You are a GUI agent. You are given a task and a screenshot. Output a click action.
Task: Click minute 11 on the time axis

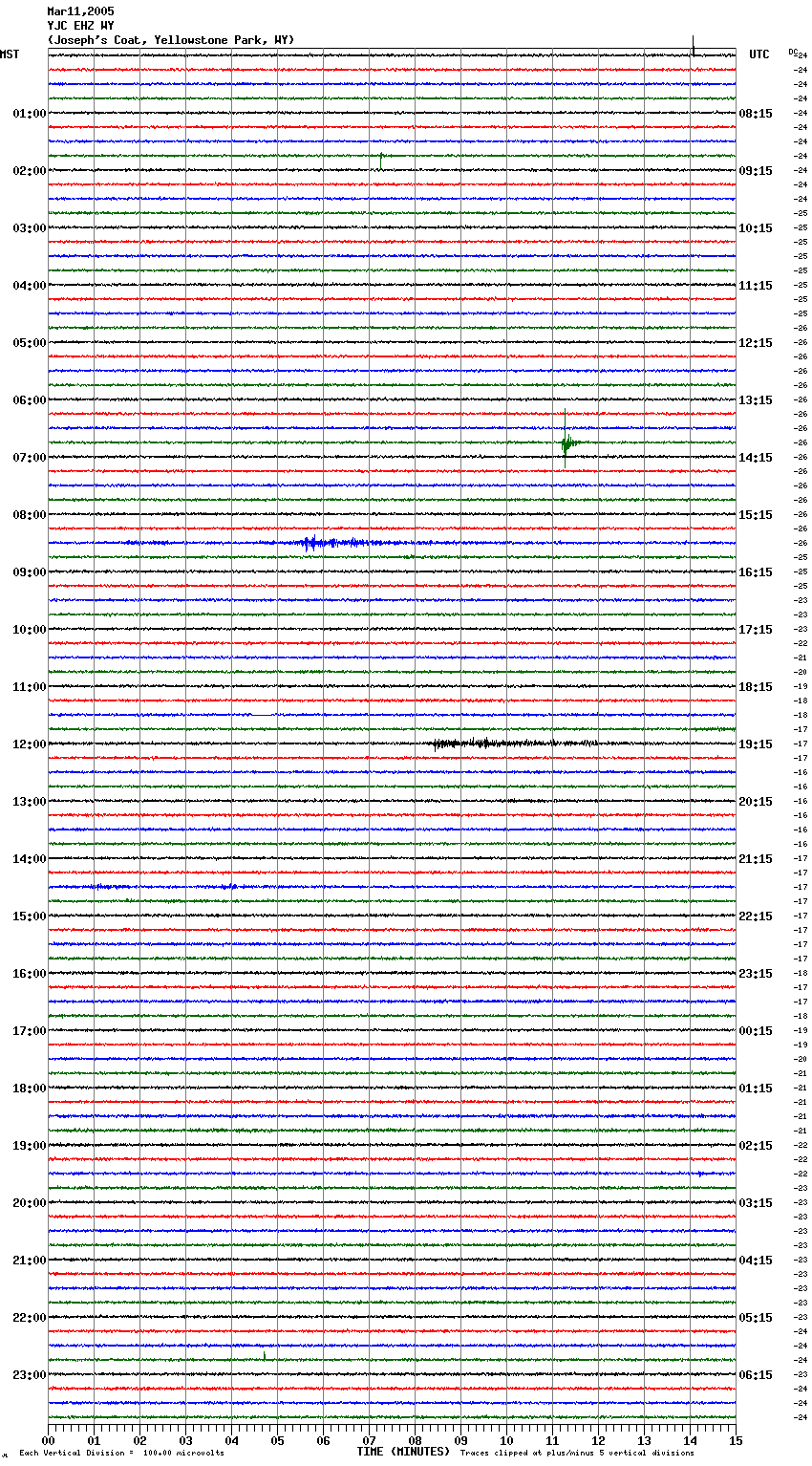point(552,1441)
